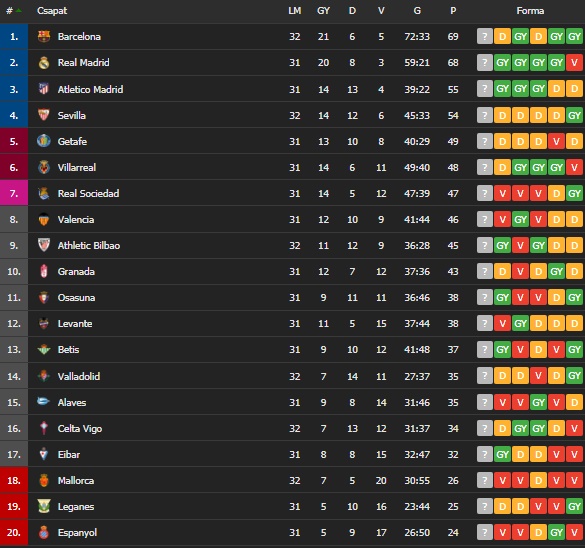This screenshot has width=585, height=548.
Task: Click the G goals column header
Action: (x=417, y=11)
